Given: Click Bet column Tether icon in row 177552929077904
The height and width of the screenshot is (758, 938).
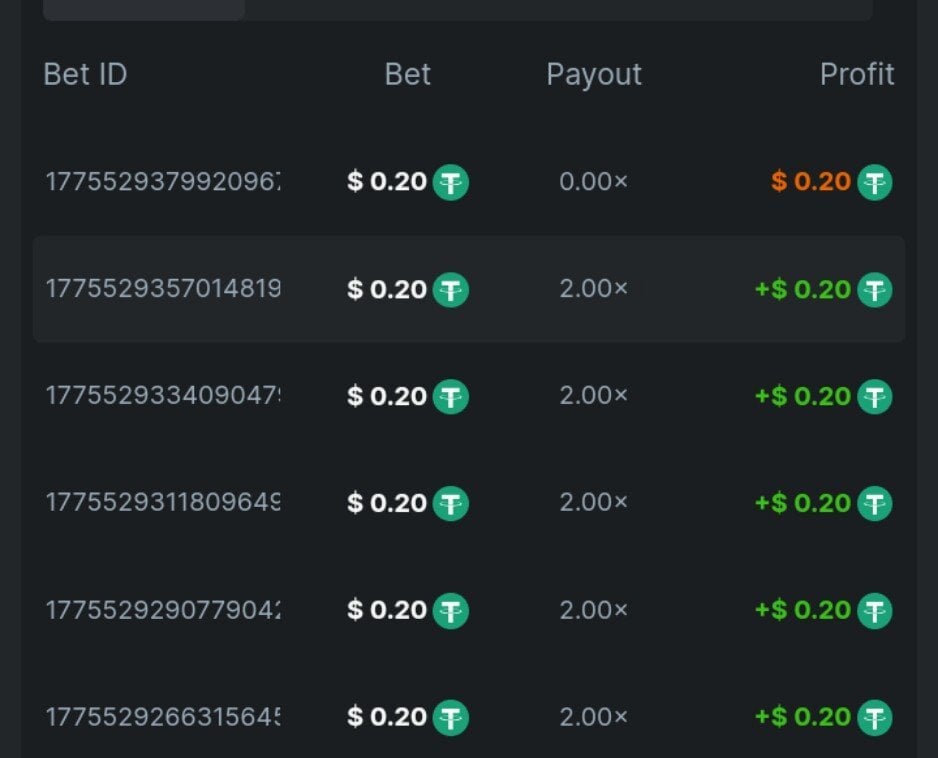Looking at the screenshot, I should click(x=450, y=610).
